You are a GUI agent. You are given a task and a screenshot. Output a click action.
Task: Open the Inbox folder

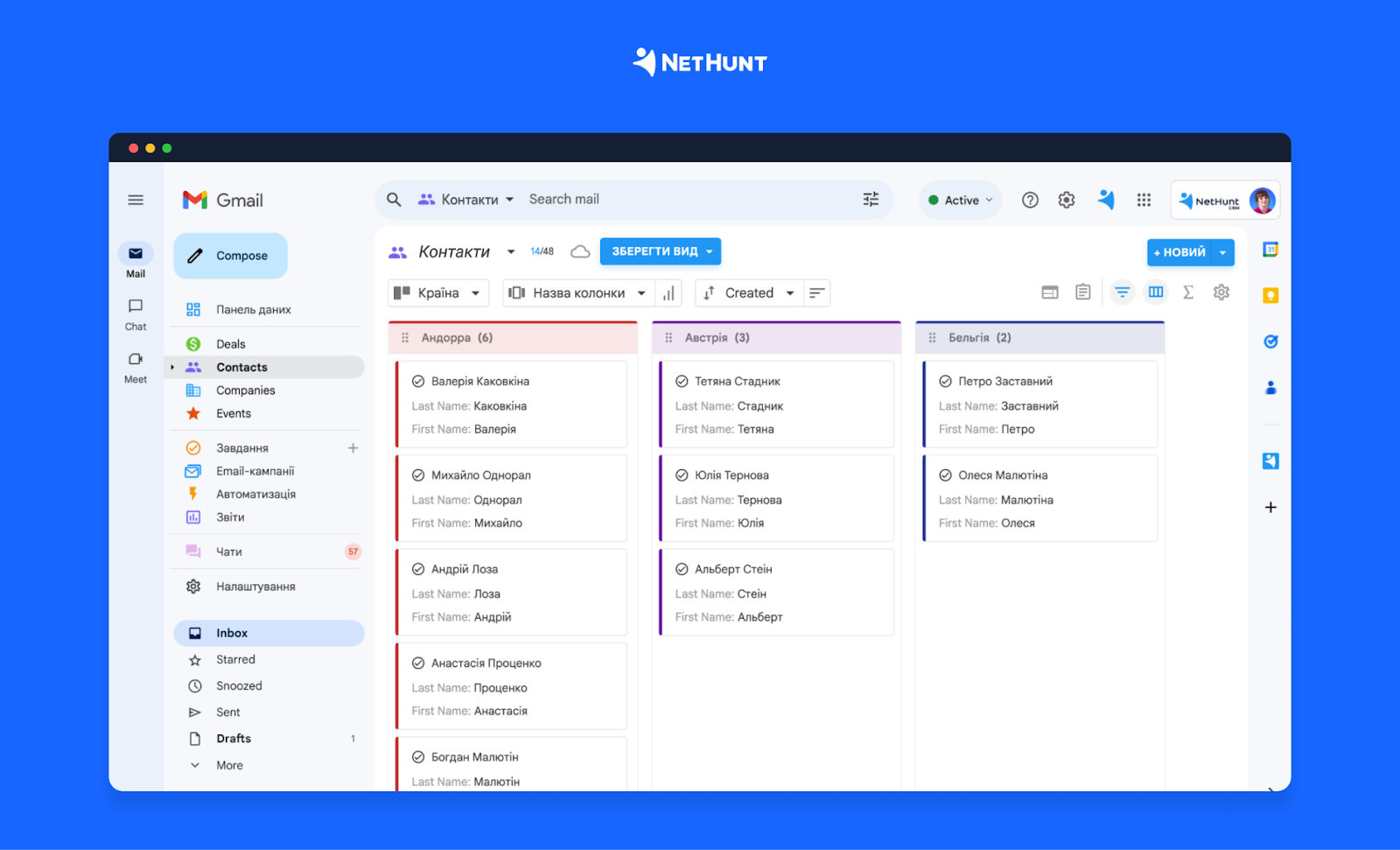269,634
